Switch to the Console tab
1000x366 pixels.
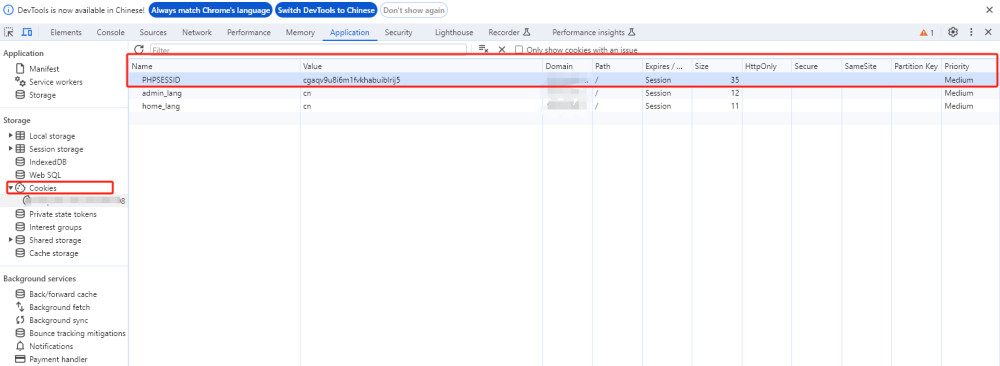tap(110, 33)
